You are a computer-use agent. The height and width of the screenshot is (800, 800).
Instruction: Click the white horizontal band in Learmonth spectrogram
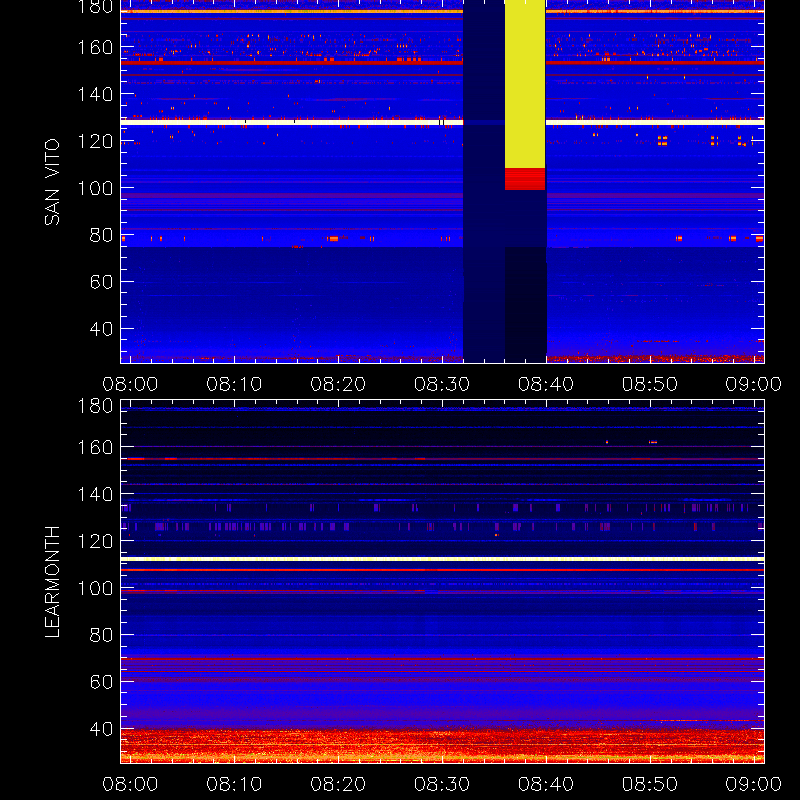pyautogui.click(x=442, y=559)
